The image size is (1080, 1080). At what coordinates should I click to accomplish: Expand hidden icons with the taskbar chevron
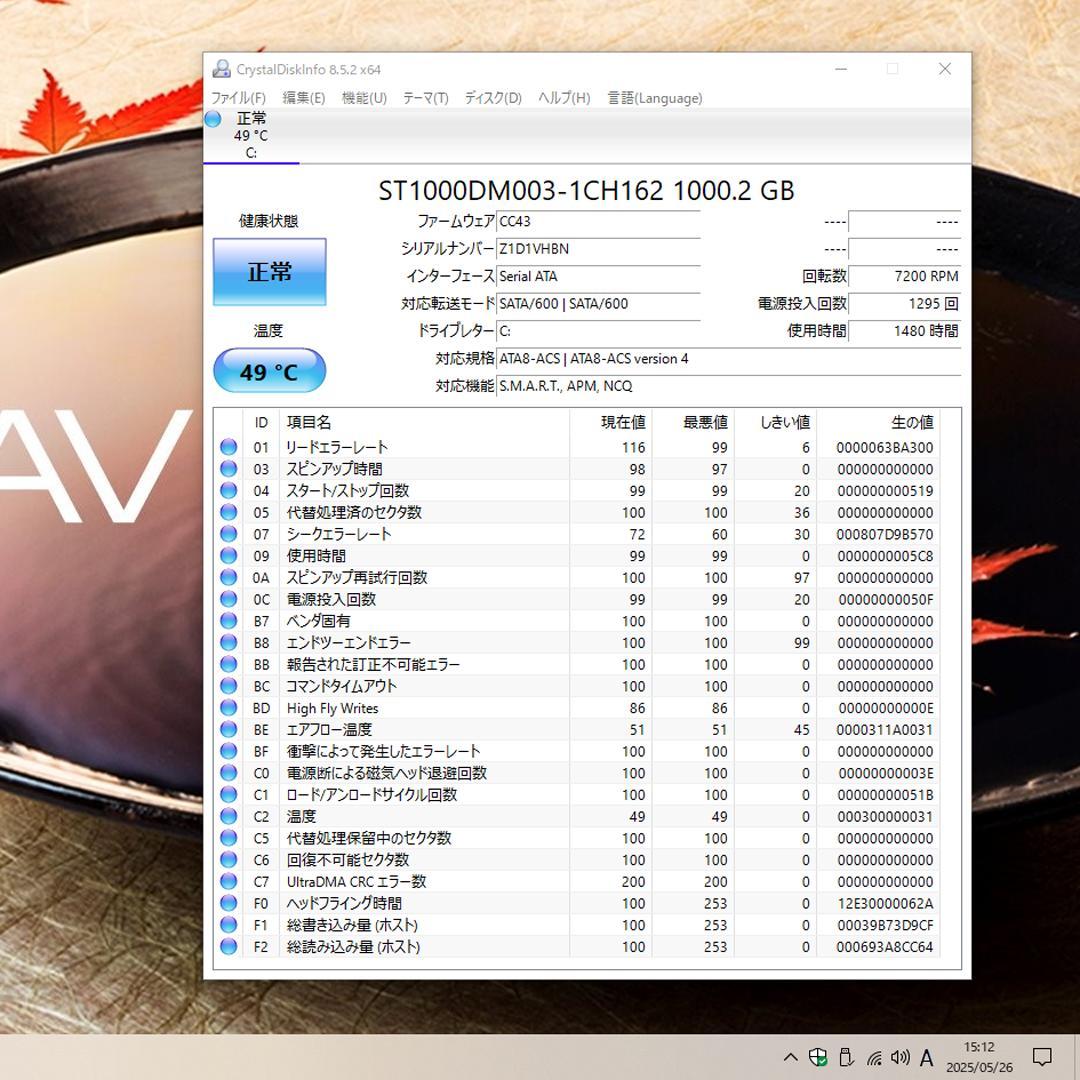[x=789, y=1057]
